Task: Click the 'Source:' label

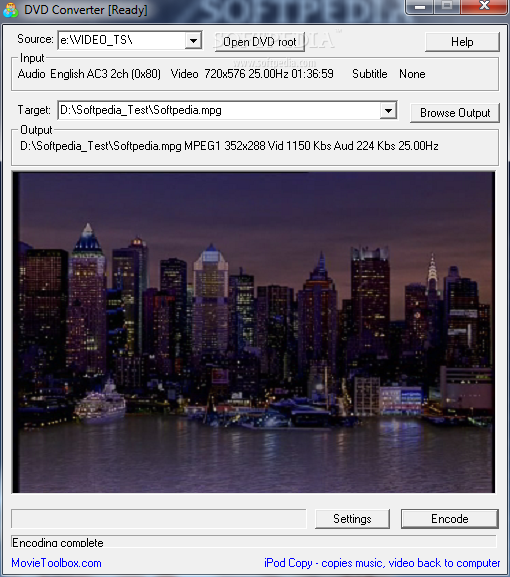Action: pos(35,39)
